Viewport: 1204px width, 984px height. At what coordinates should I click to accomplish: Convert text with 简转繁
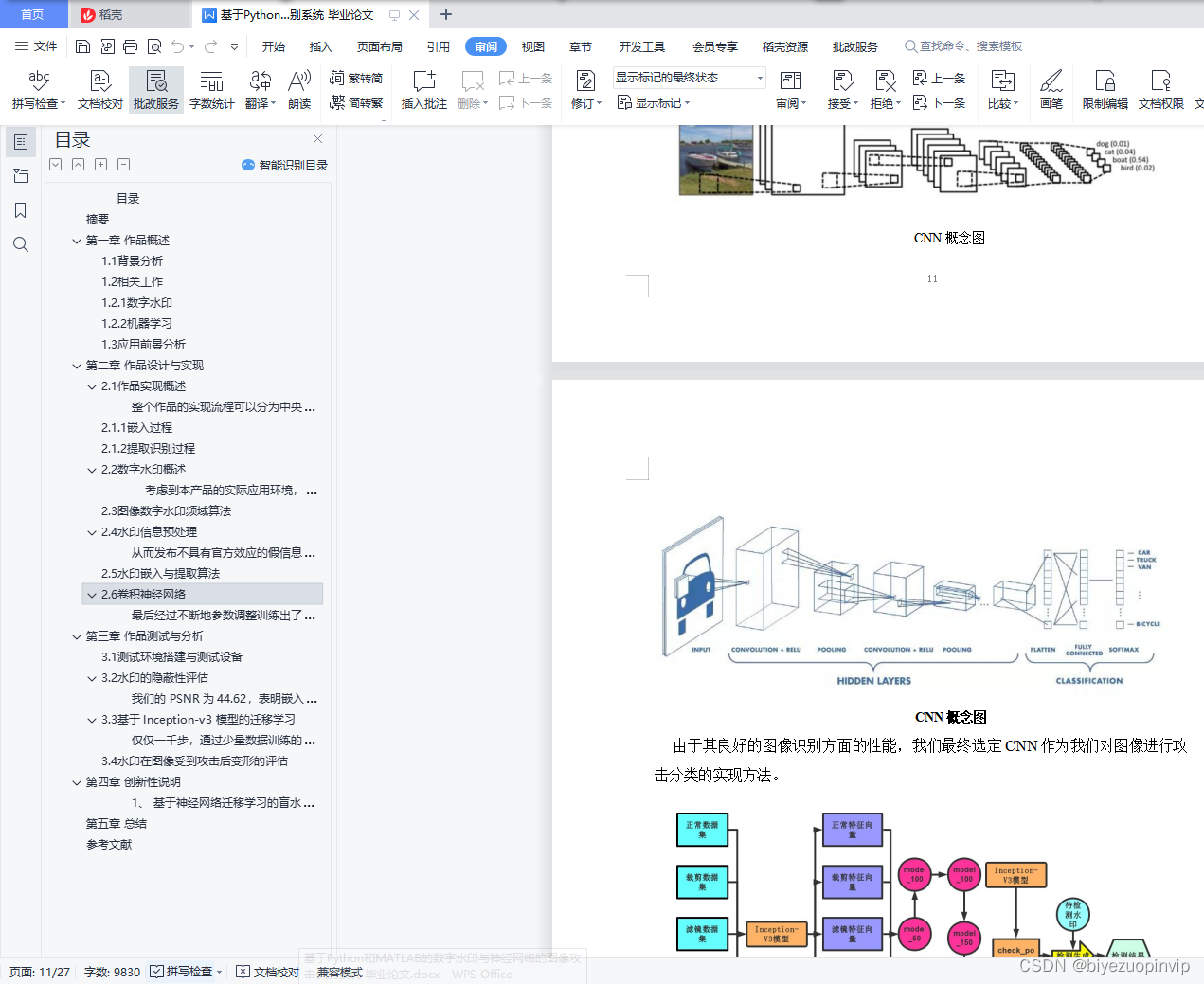point(356,103)
